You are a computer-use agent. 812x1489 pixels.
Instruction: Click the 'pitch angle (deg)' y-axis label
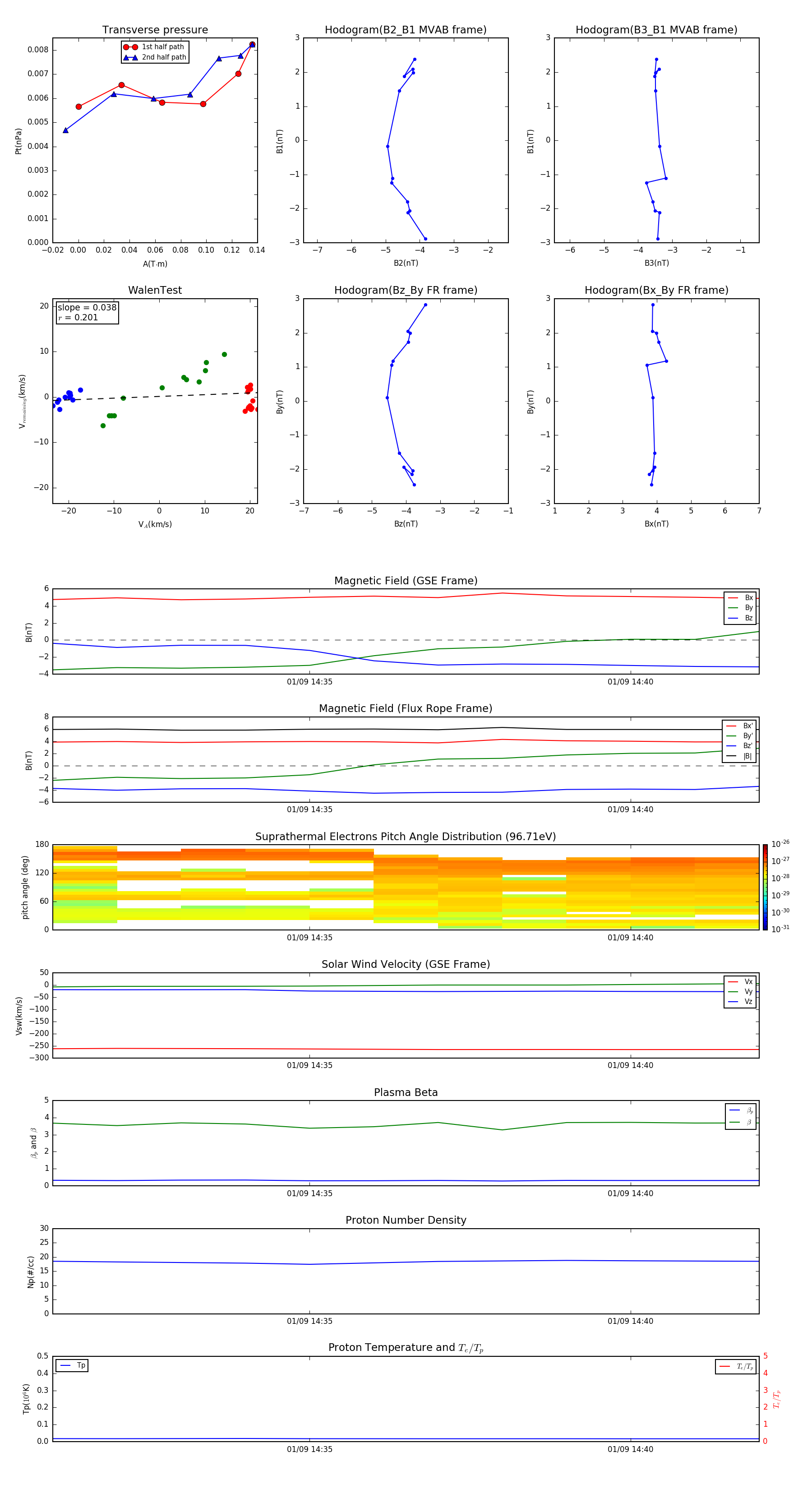pyautogui.click(x=25, y=887)
